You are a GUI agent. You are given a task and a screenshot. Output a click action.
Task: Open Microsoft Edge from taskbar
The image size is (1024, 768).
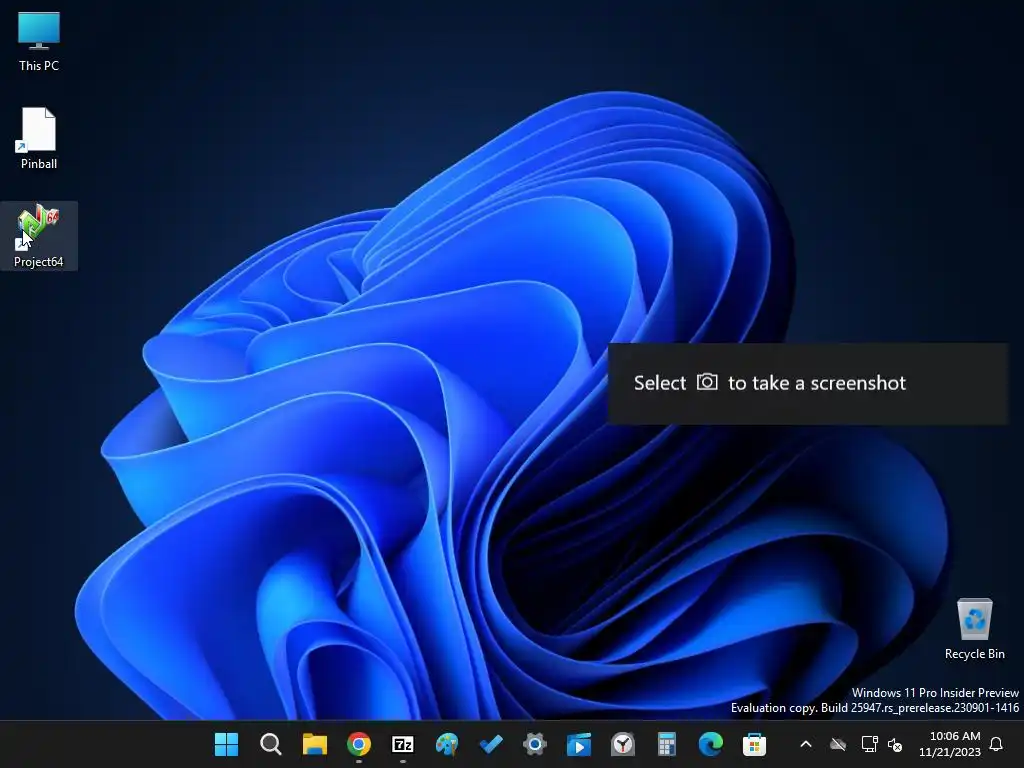(711, 744)
